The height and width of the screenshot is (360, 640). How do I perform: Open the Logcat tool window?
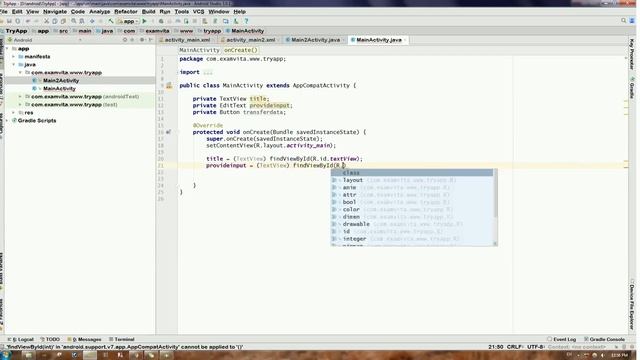[21, 339]
